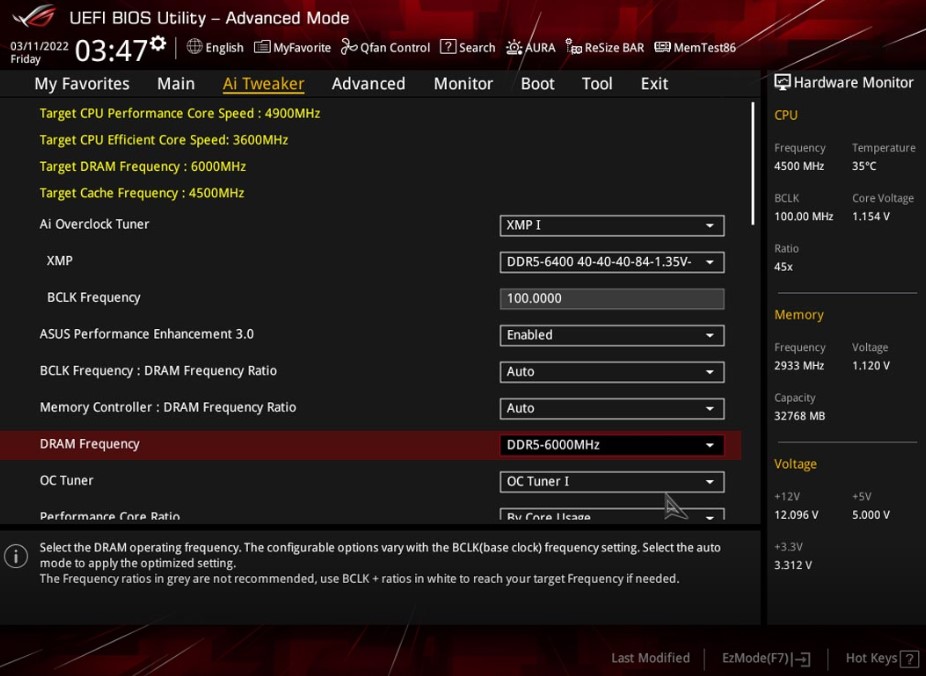Click the Core Voltage 1.154 V value
Screen dimensions: 926x676
pyautogui.click(x=870, y=216)
